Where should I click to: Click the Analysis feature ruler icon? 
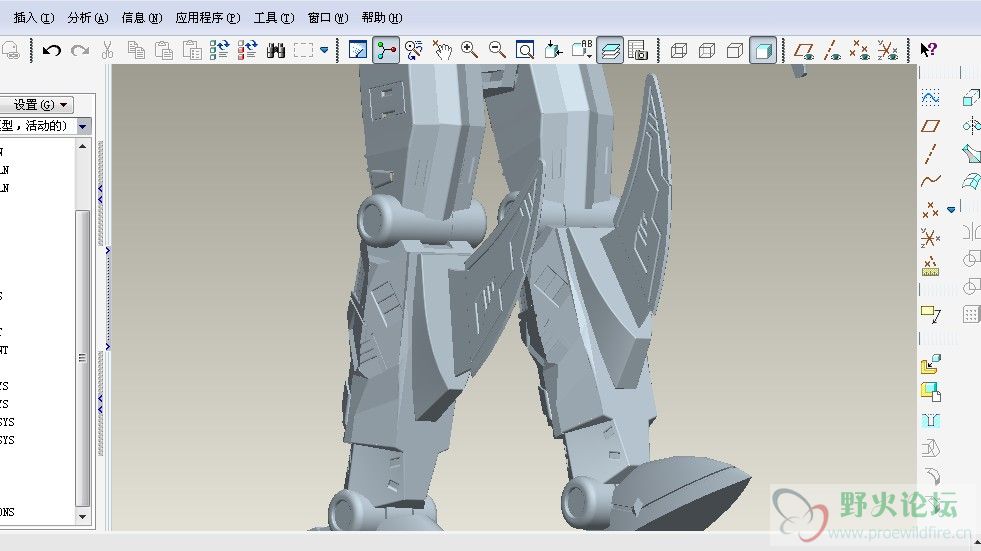[930, 266]
